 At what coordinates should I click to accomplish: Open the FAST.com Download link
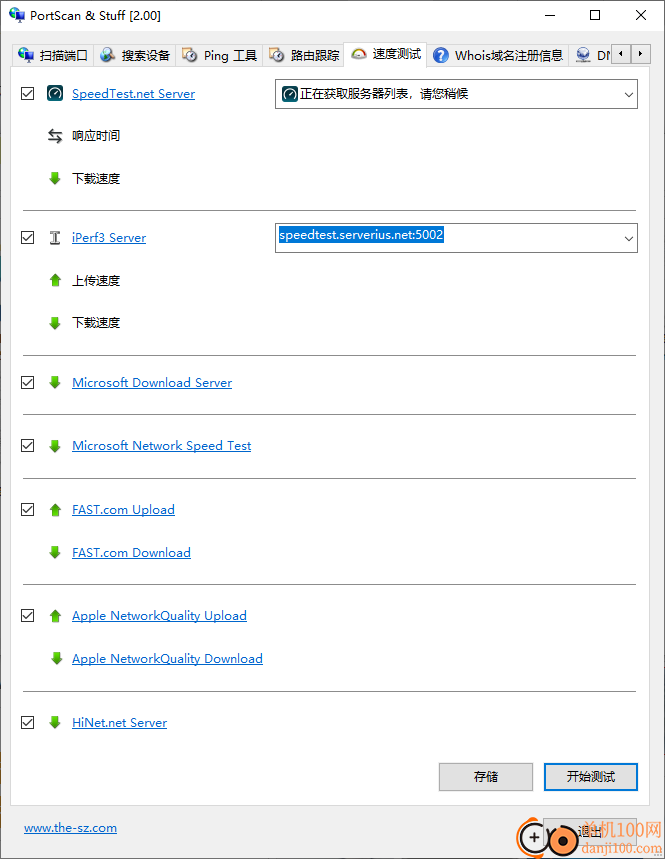pos(131,552)
